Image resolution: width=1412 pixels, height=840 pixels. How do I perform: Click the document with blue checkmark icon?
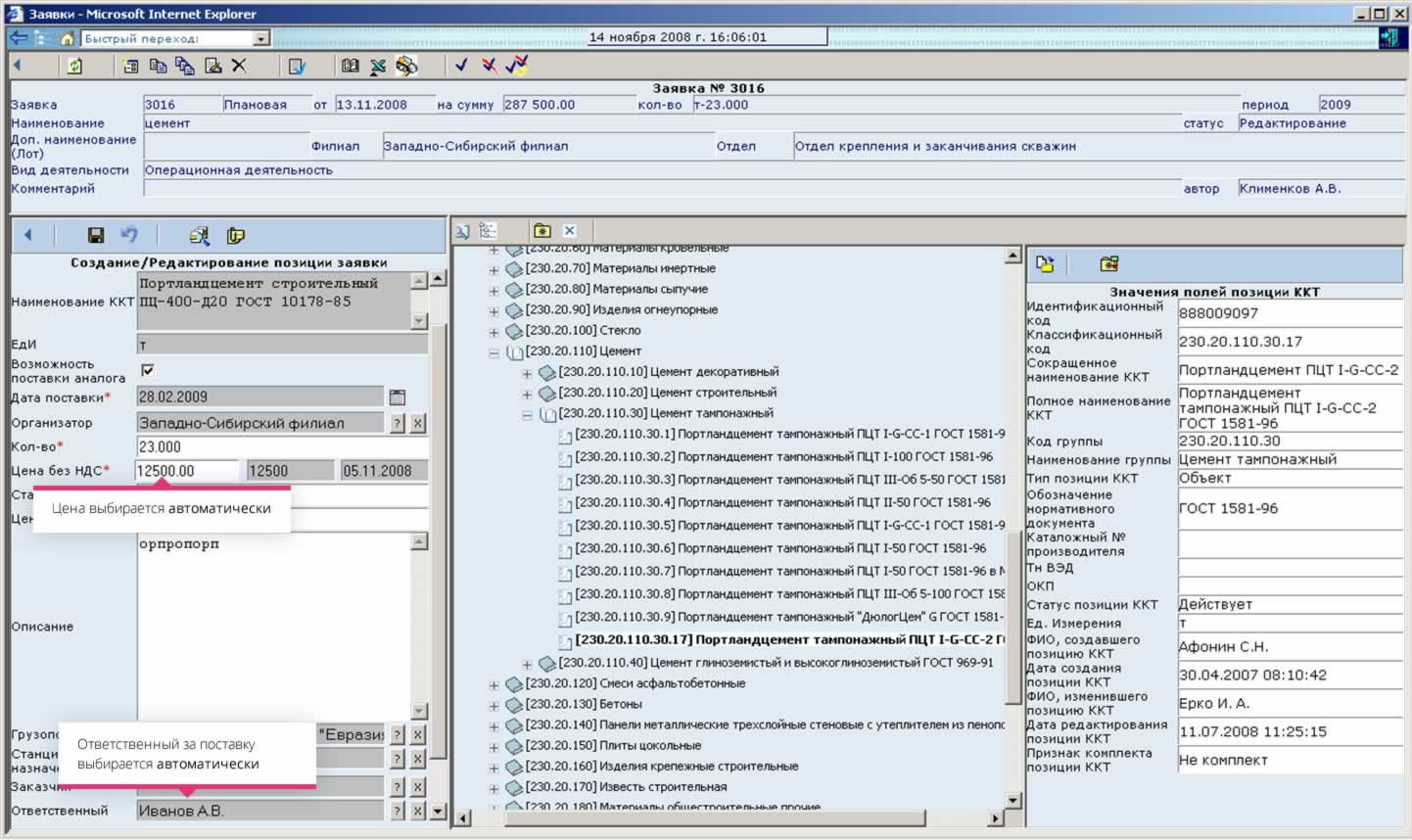click(297, 66)
